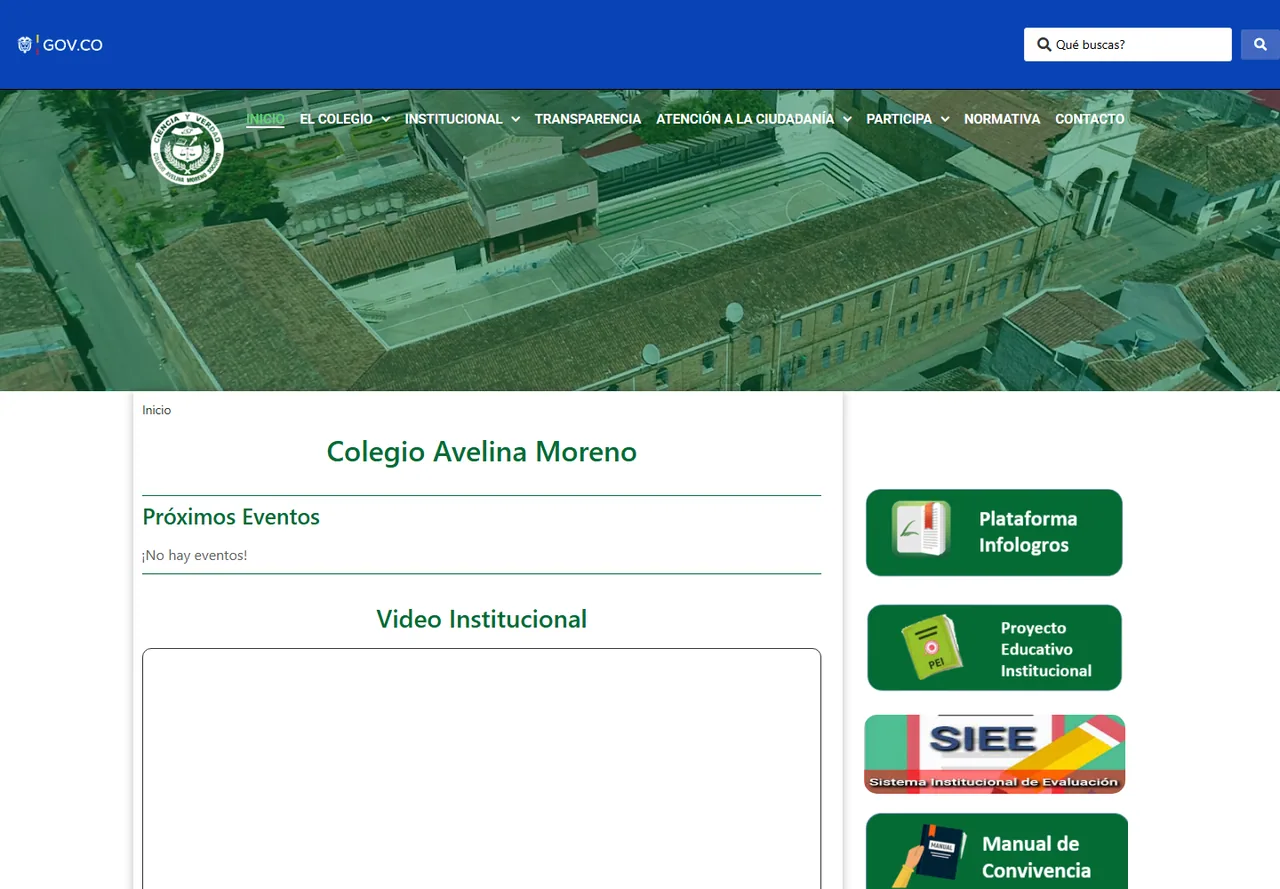Image resolution: width=1280 pixels, height=889 pixels.
Task: Open the NORMATIVA menu item
Action: (x=1002, y=119)
